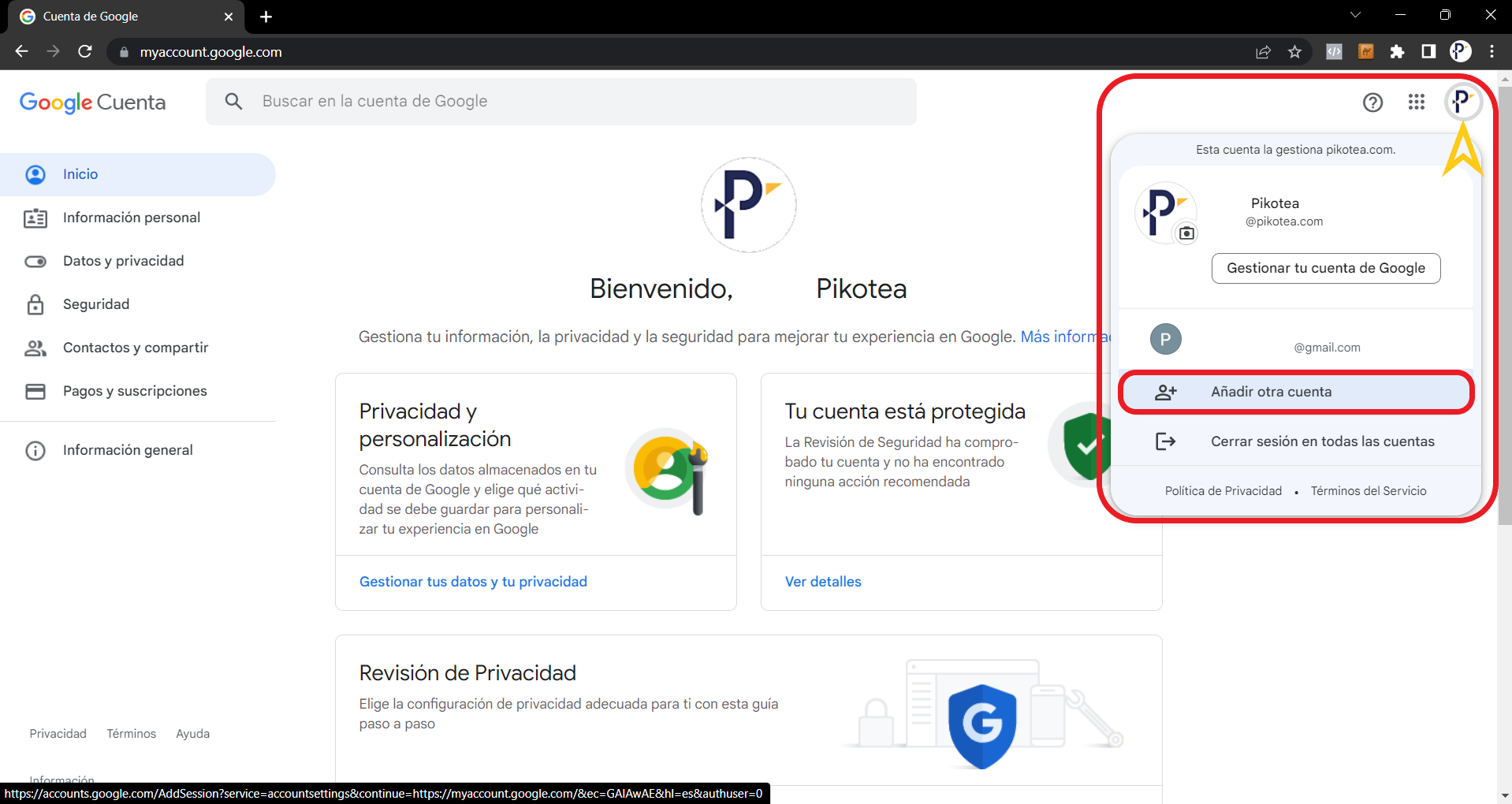Click the address bar URL myaccount.google.com
The height and width of the screenshot is (804, 1512).
tap(211, 52)
